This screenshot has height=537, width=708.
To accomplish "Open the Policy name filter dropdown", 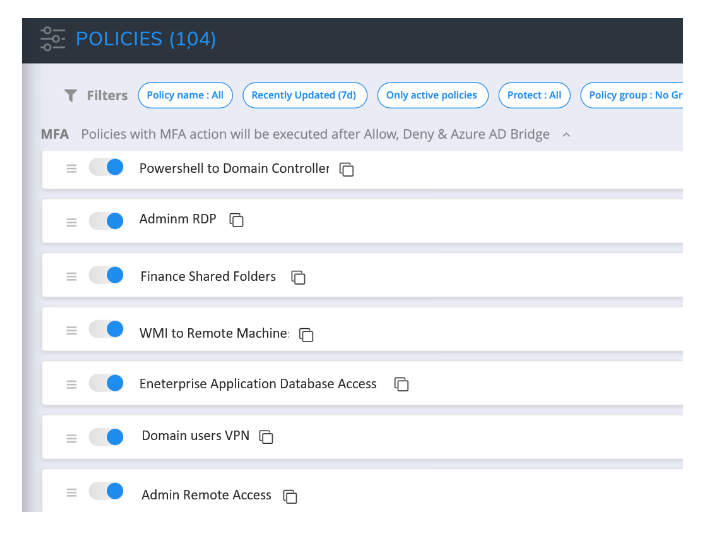I will tap(185, 95).
